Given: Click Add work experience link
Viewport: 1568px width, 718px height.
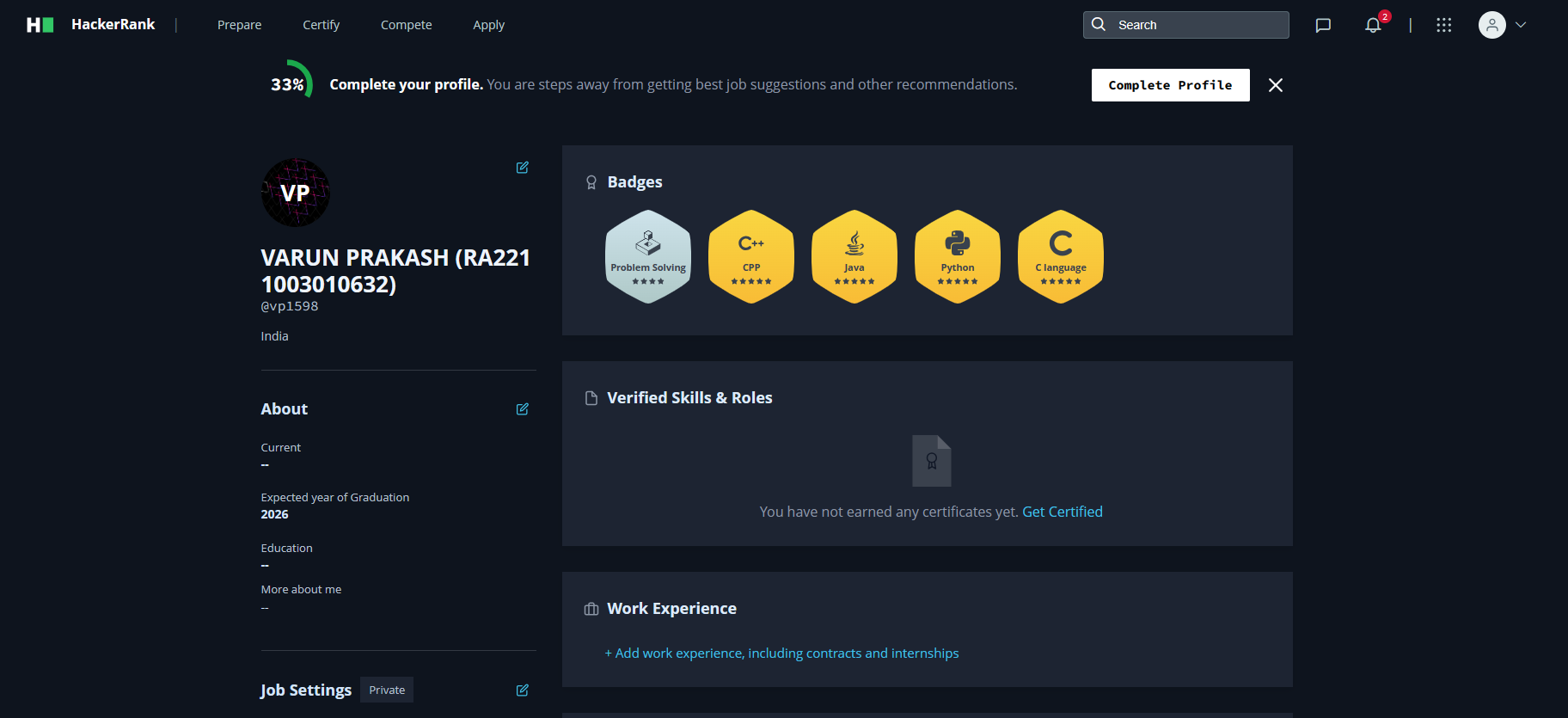Looking at the screenshot, I should click(781, 654).
